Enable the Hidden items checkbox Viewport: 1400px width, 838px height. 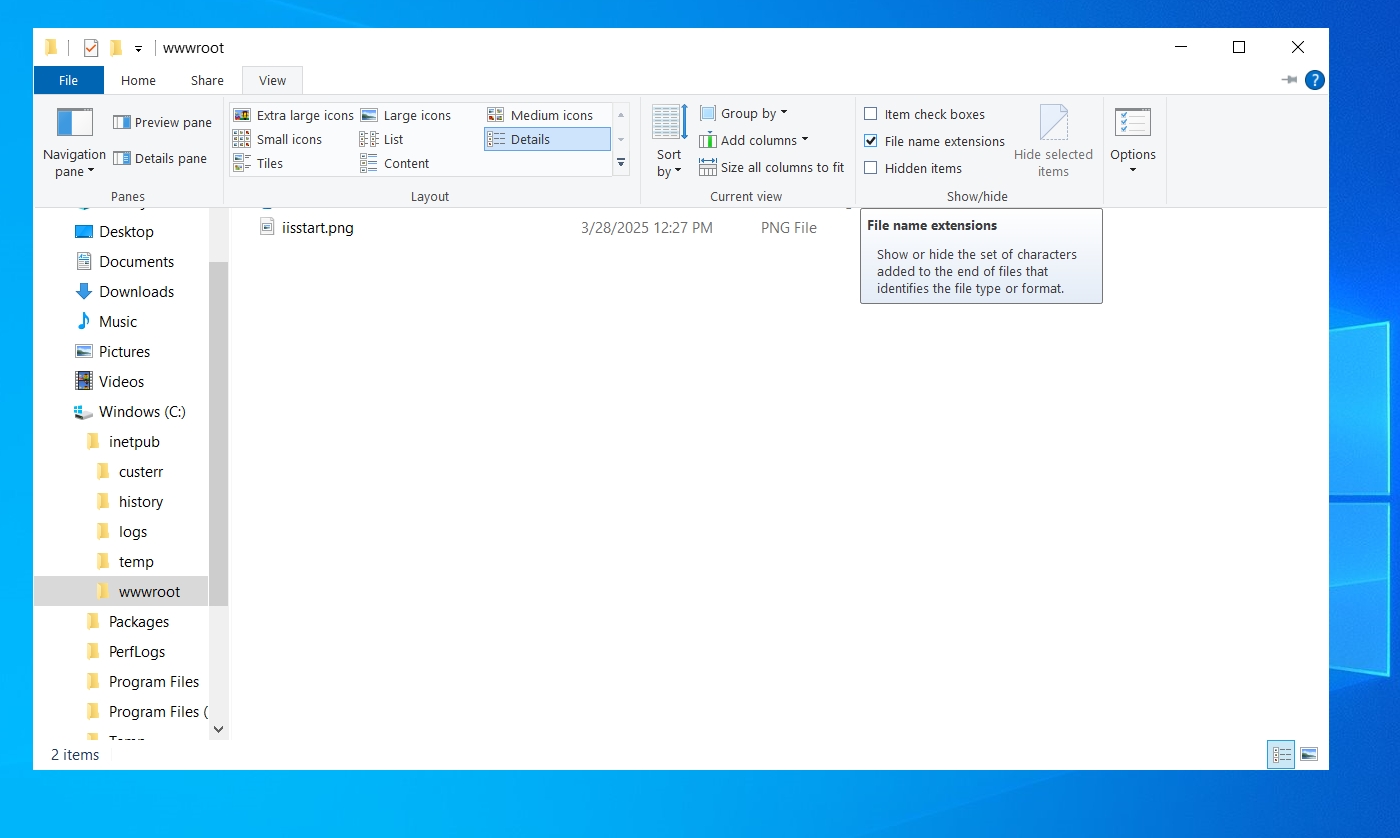tap(871, 168)
